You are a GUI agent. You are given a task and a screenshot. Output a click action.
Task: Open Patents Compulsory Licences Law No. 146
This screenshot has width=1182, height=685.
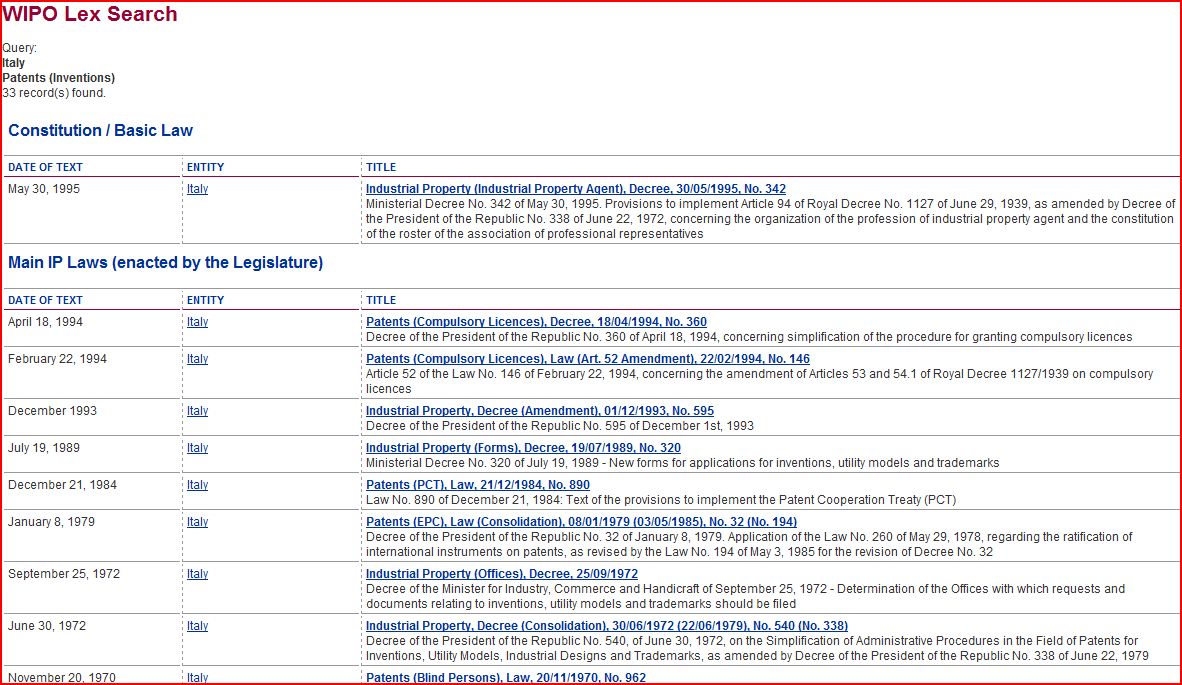click(x=588, y=359)
